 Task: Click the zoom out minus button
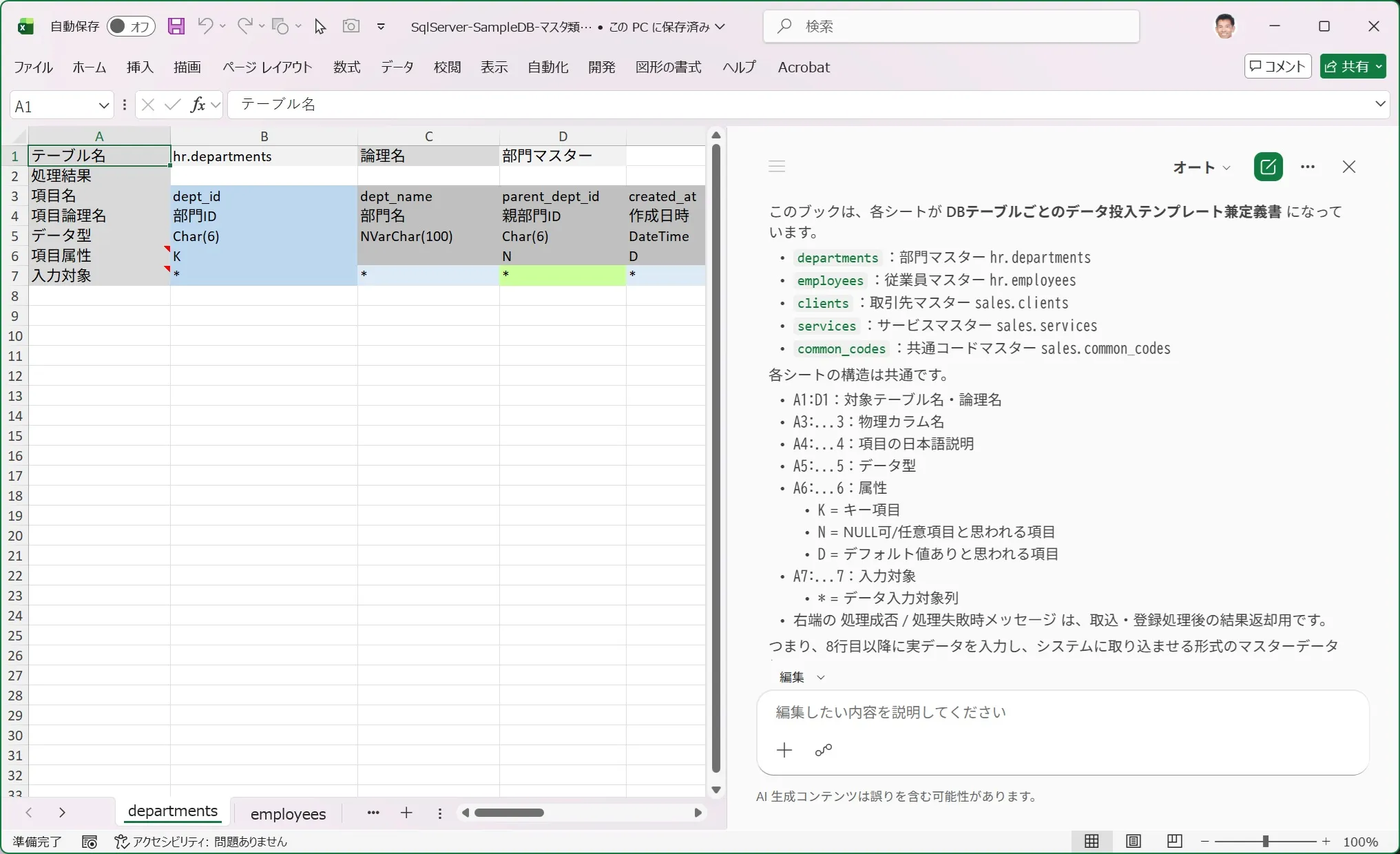[x=1205, y=842]
